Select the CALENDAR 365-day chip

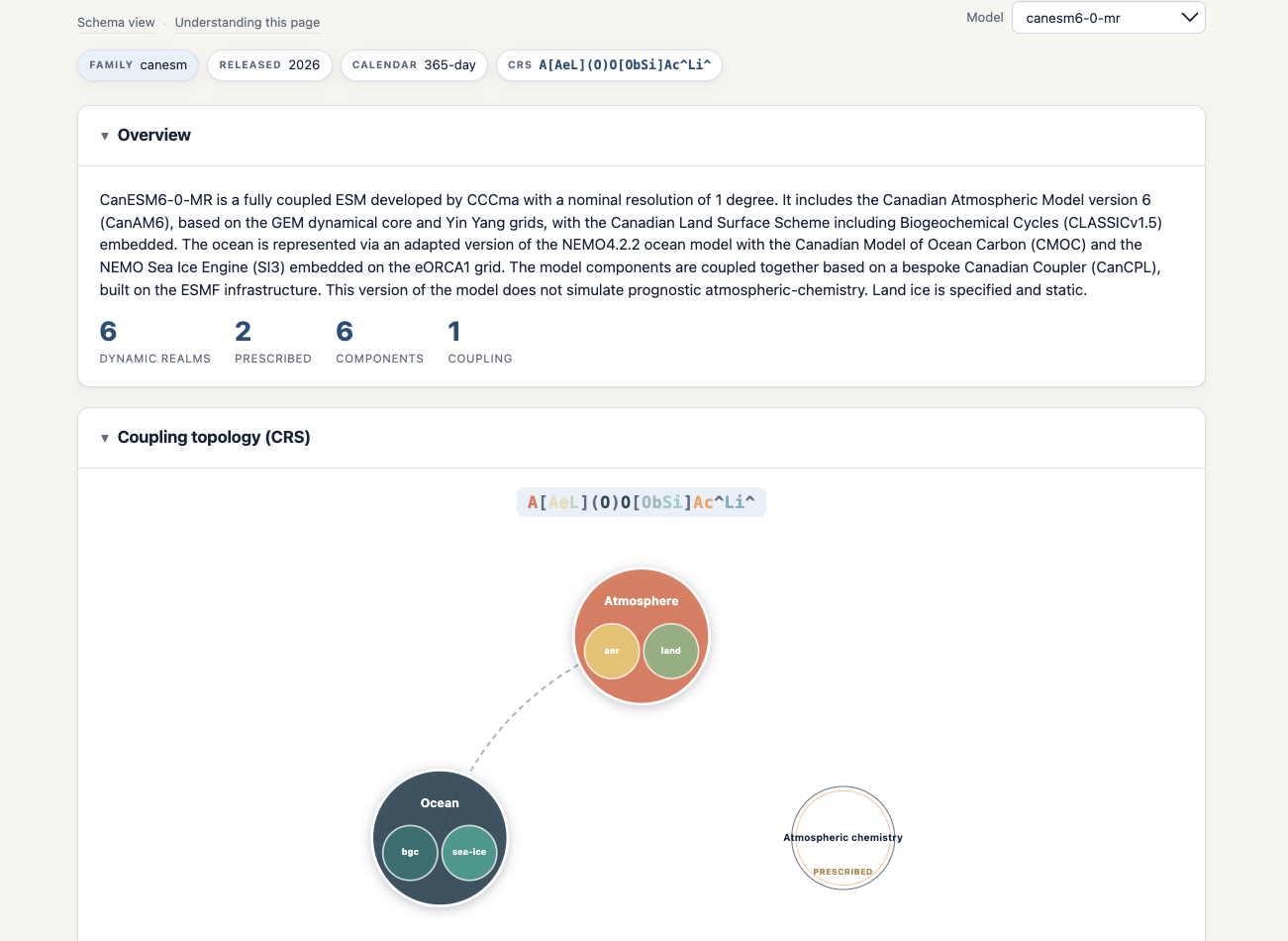click(x=414, y=65)
